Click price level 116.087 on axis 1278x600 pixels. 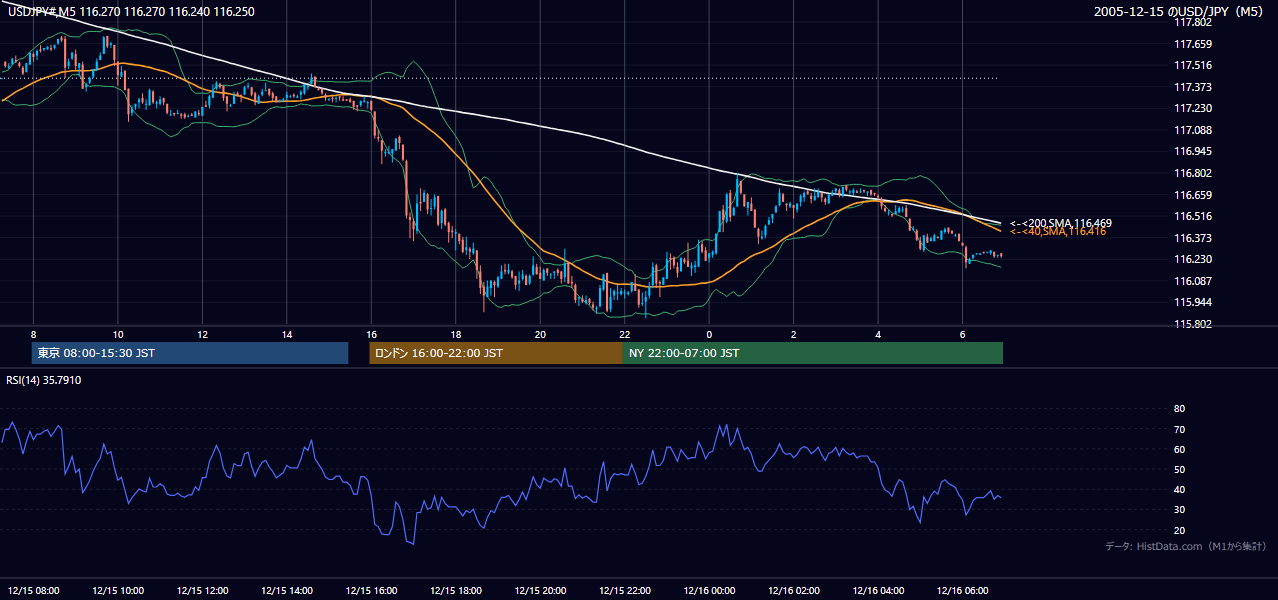click(x=1192, y=281)
